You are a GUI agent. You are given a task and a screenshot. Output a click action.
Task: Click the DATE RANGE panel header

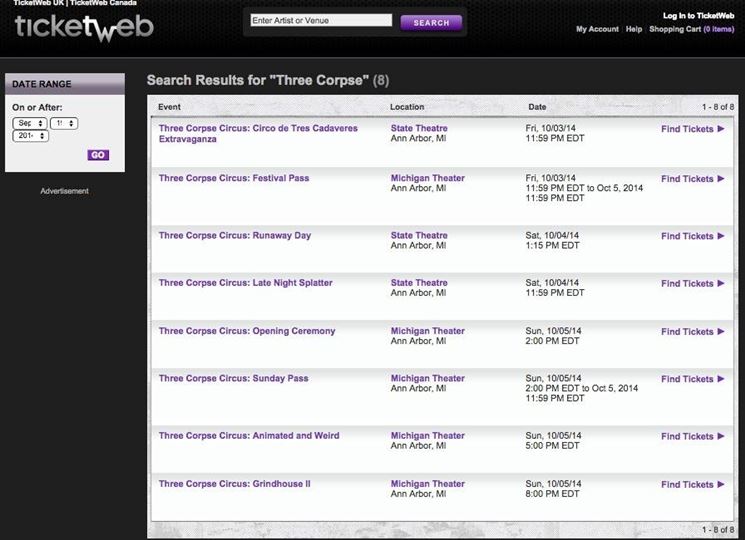(65, 84)
